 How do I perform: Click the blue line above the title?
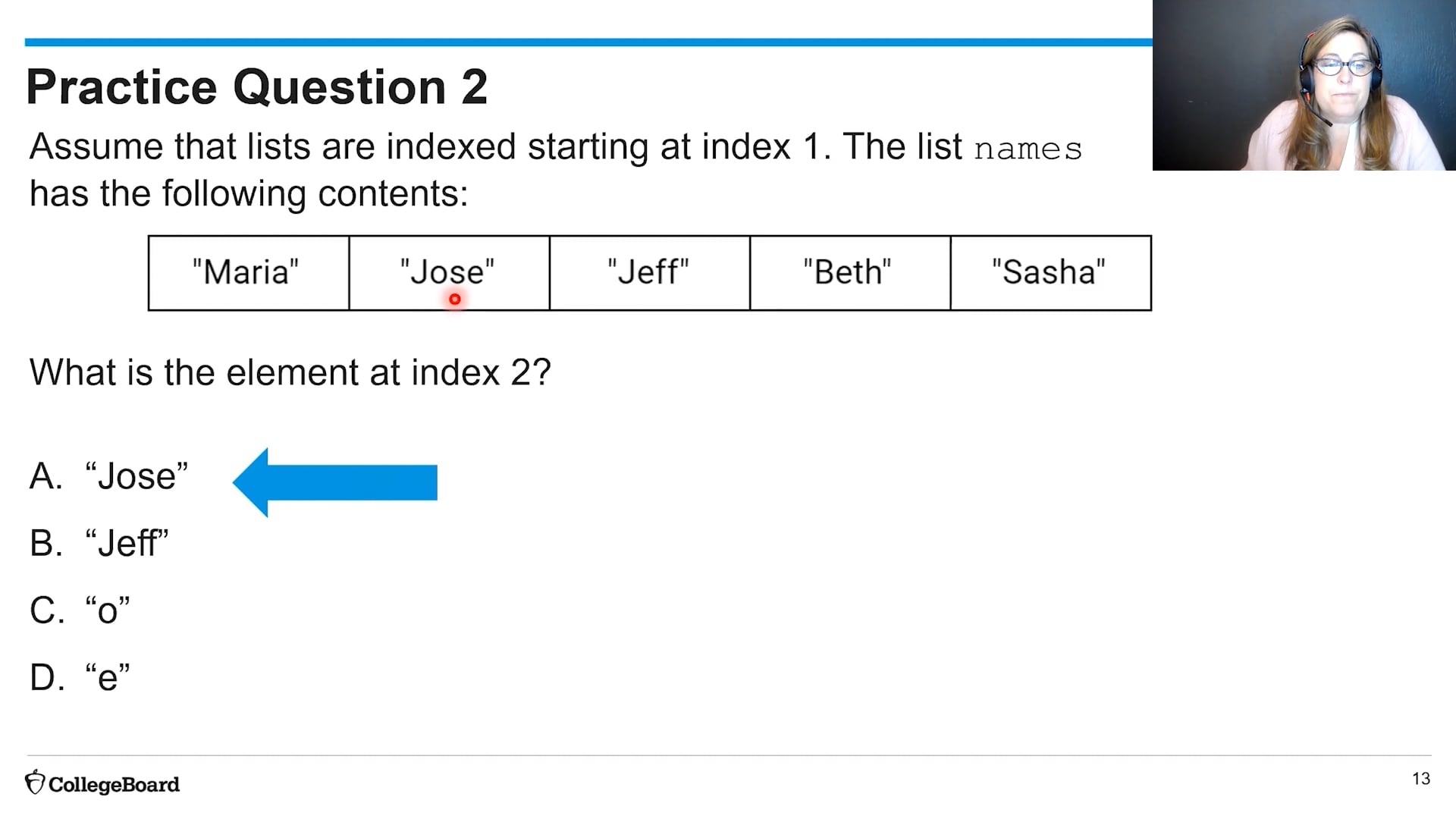click(588, 42)
